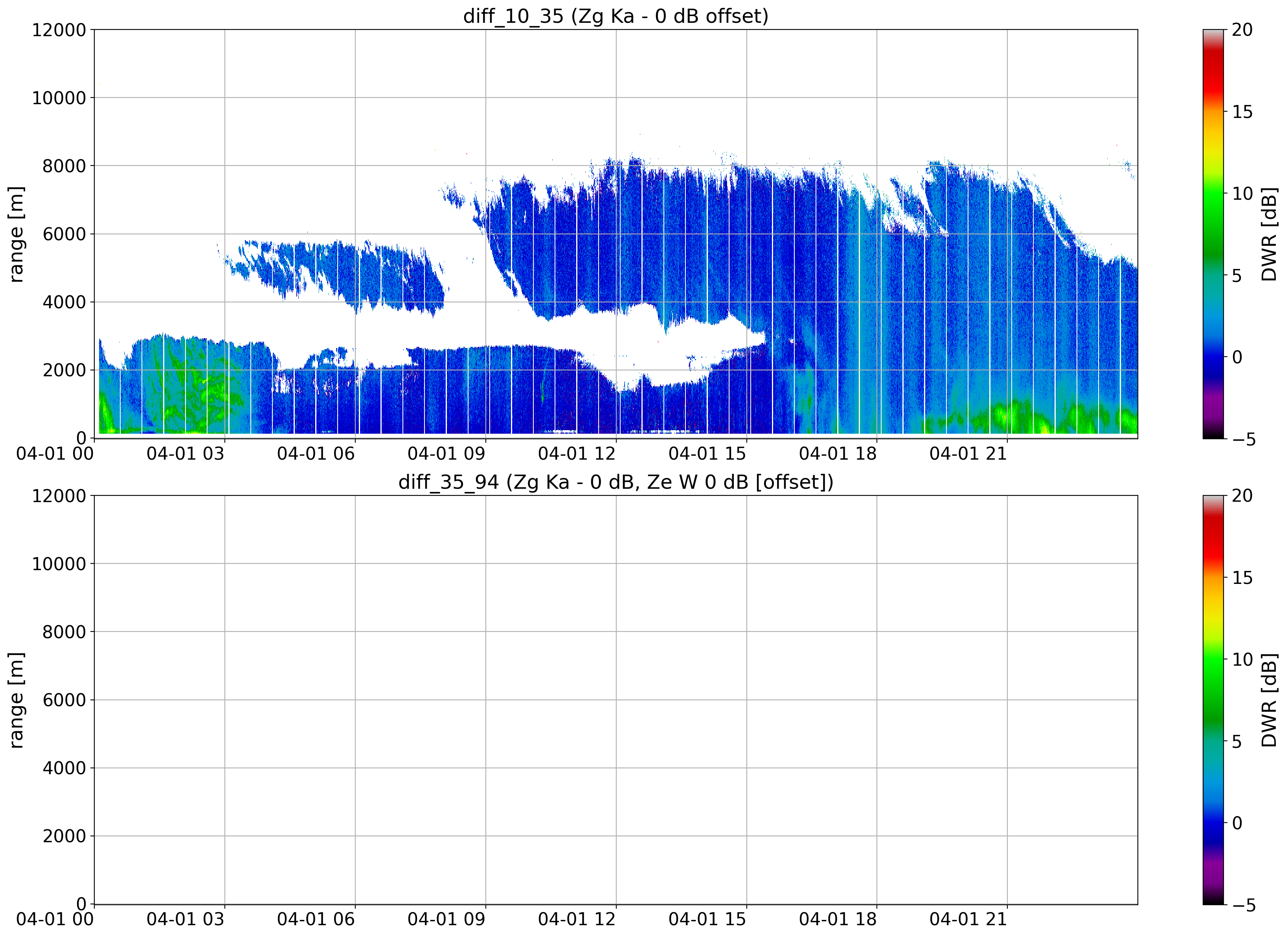
Task: Click the diff_10_35 plot's DWR colorbar
Action: tap(1213, 234)
